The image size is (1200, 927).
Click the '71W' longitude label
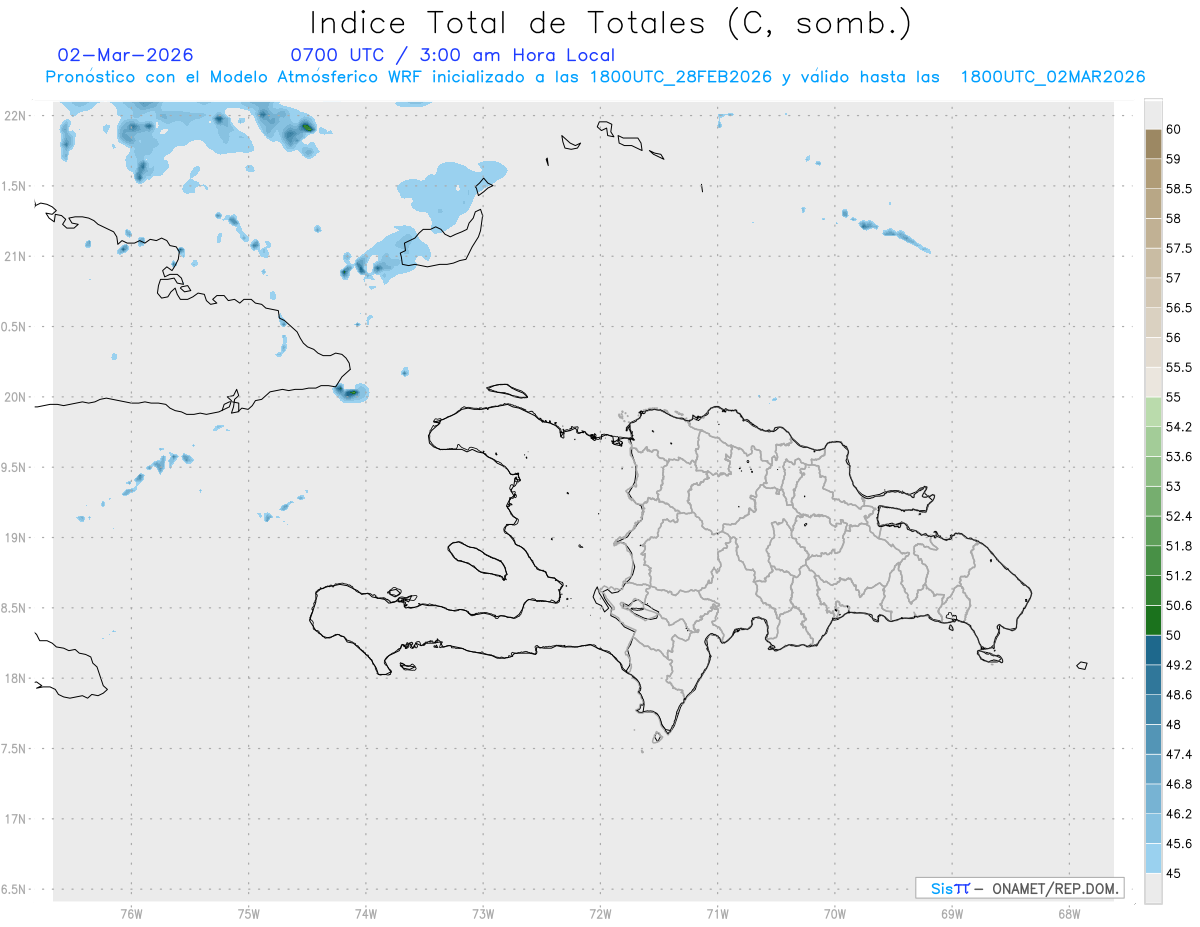[717, 914]
